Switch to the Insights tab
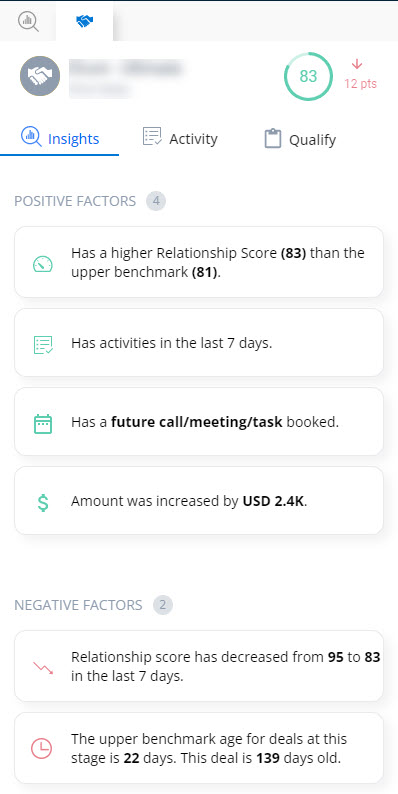The width and height of the screenshot is (398, 794). (60, 138)
